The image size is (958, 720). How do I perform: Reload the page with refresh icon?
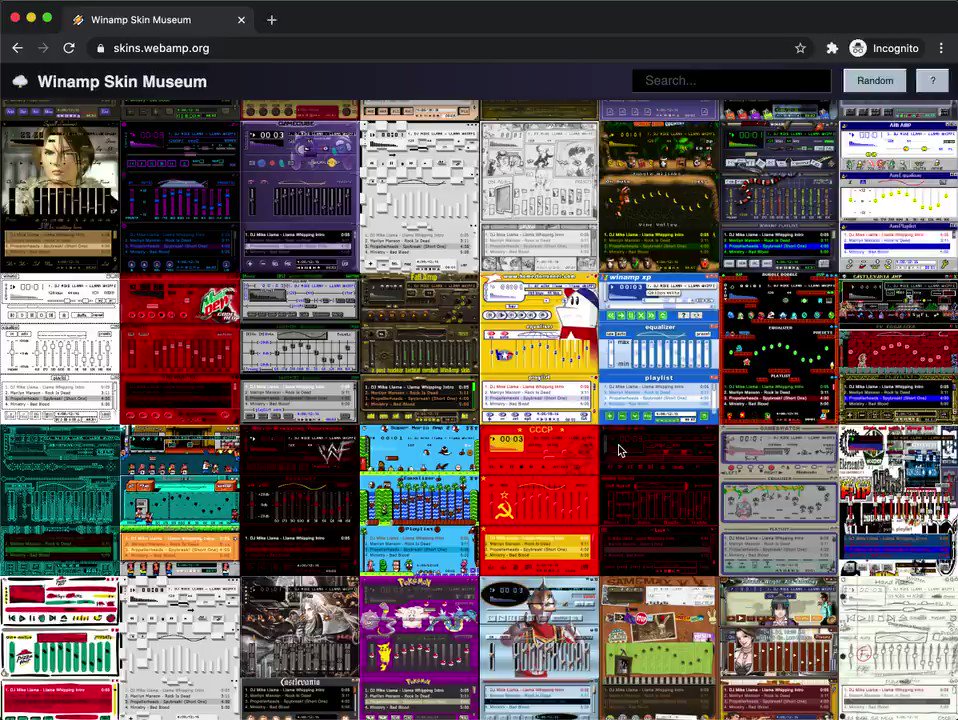pos(68,48)
